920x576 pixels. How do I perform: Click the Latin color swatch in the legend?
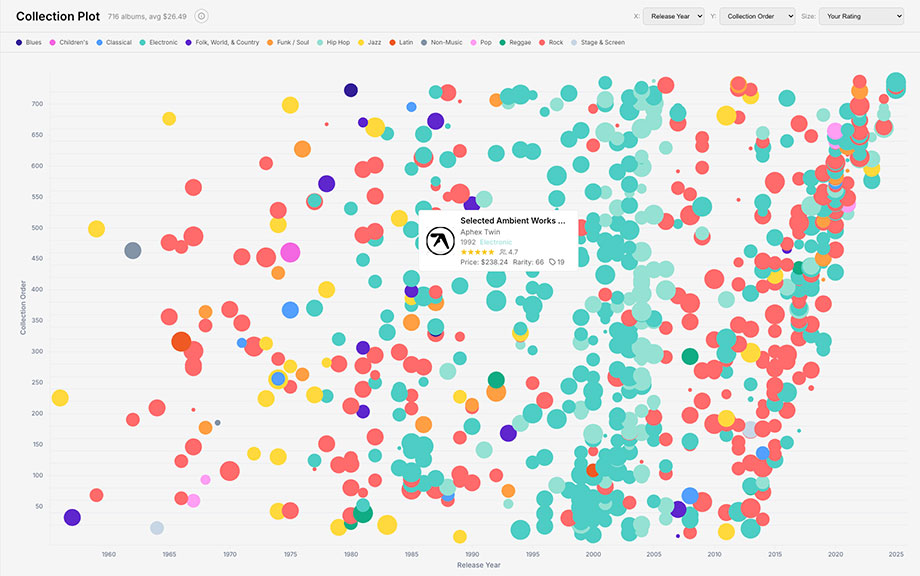393,43
